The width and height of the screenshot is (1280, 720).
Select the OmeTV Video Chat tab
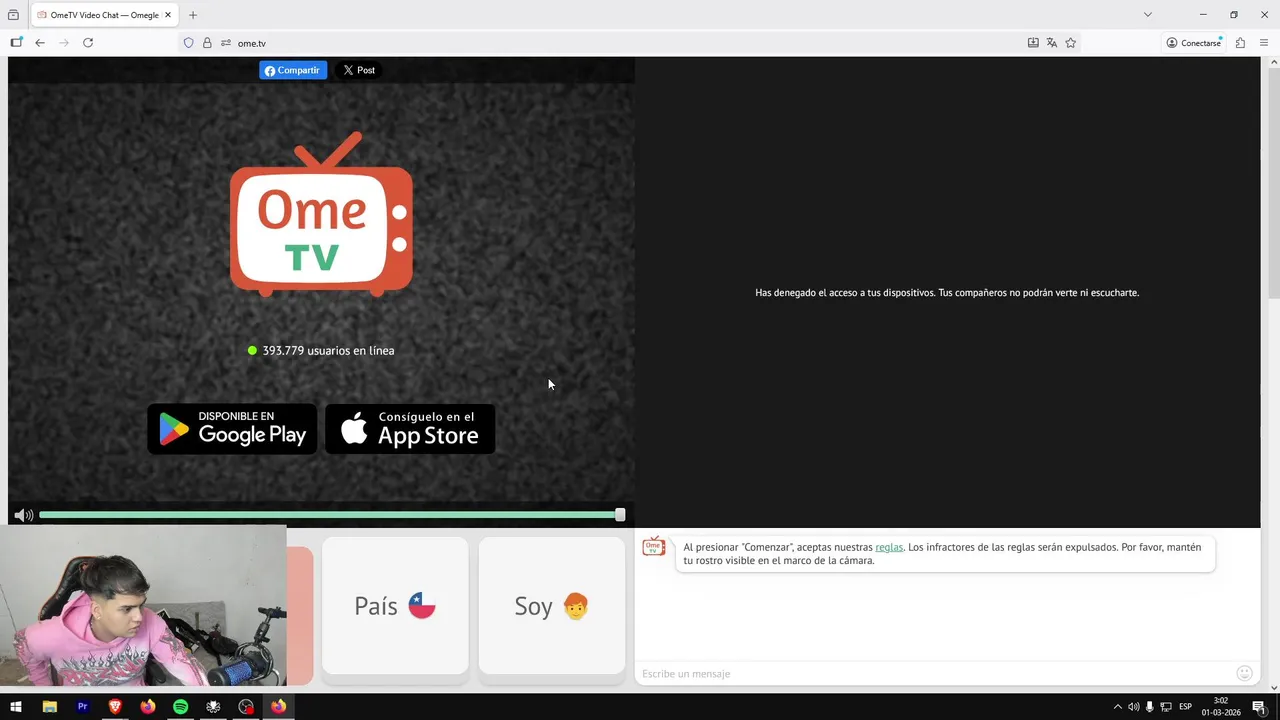pyautogui.click(x=104, y=15)
